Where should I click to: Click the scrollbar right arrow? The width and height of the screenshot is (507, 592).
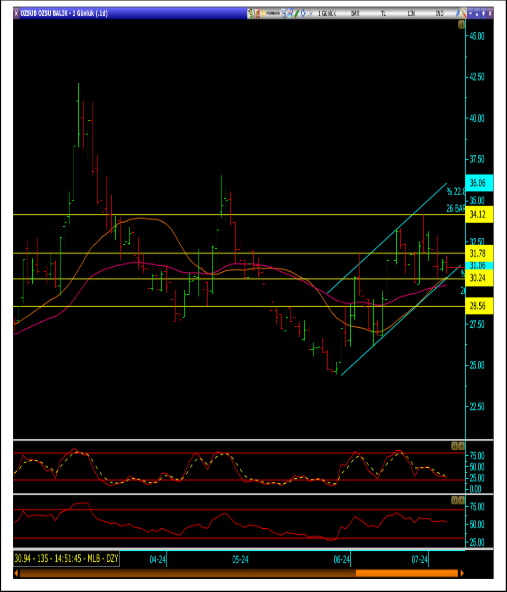point(461,573)
